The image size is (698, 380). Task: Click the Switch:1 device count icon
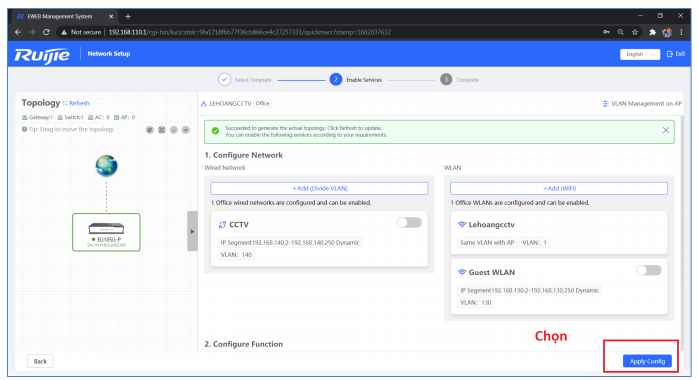pos(60,117)
